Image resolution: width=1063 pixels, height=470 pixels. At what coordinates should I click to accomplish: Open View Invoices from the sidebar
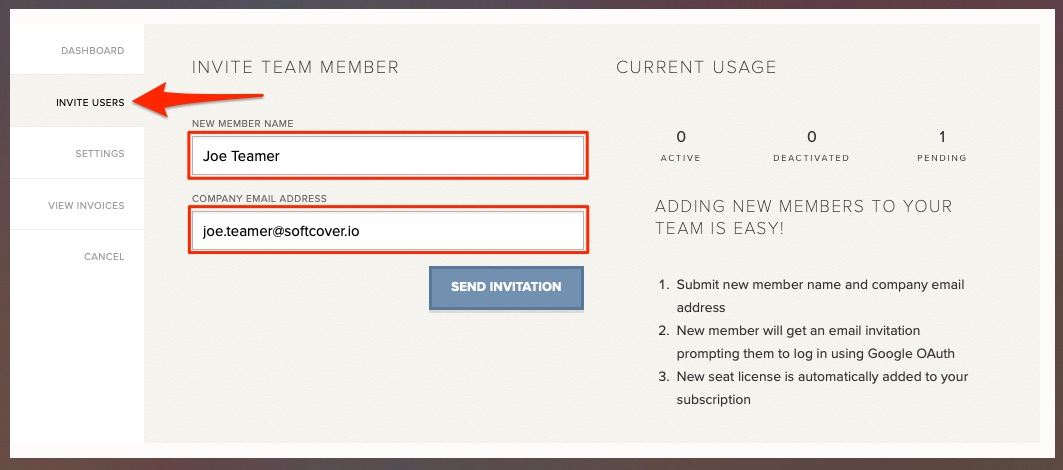(x=86, y=206)
